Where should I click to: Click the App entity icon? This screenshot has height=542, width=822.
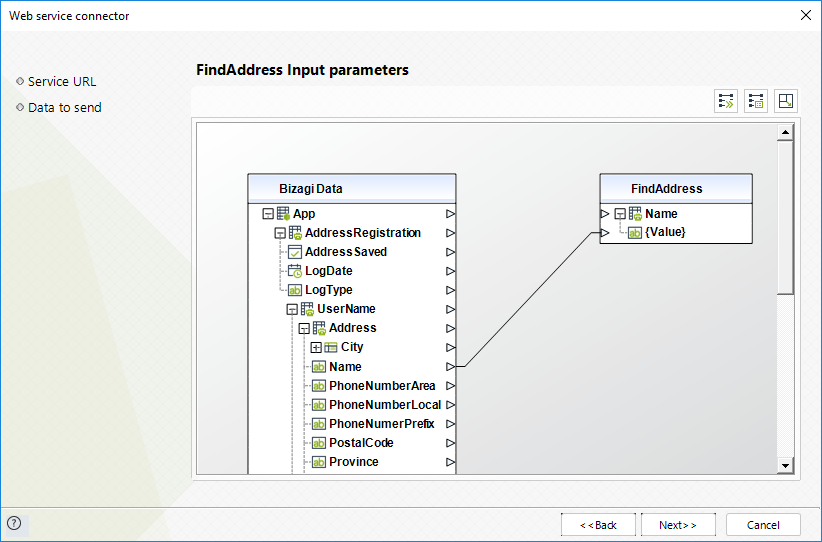(x=283, y=214)
